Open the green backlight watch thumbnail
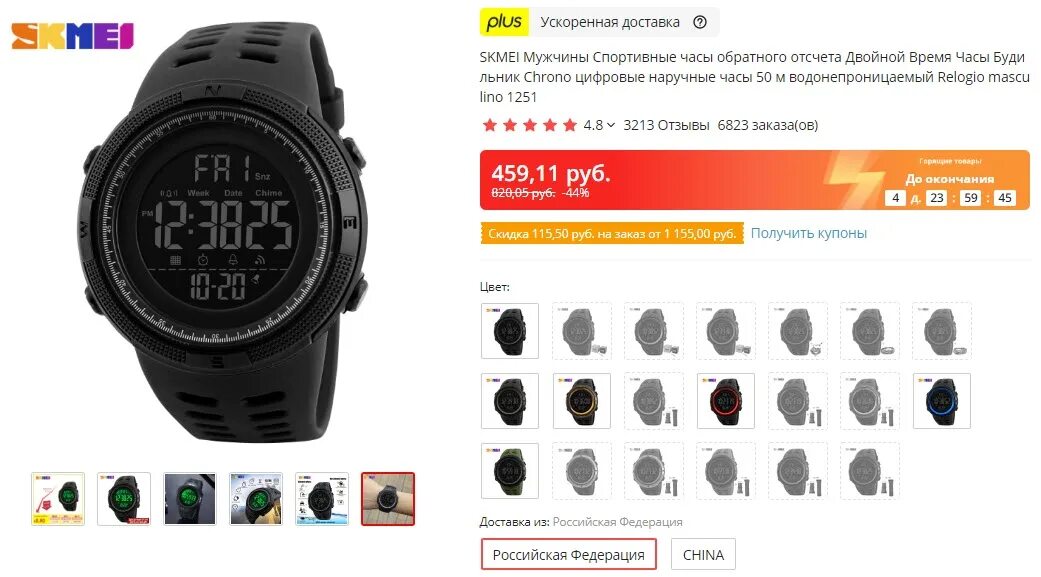The image size is (1041, 577). (123, 499)
